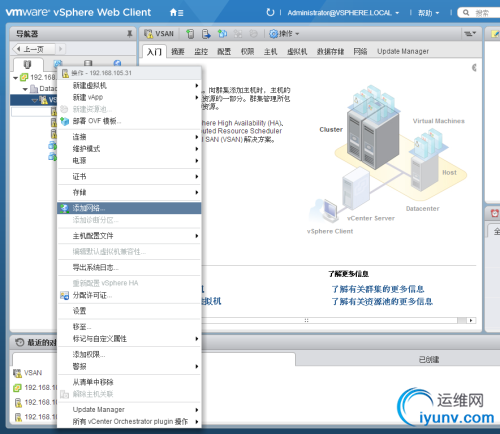Open the 连接 submenu

pyautogui.click(x=129, y=137)
